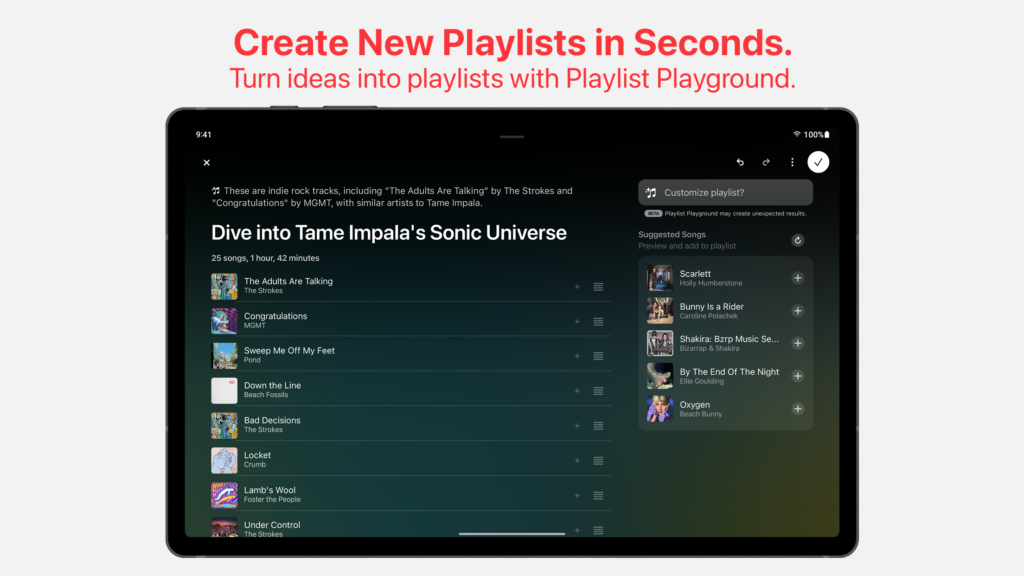1024x576 pixels.
Task: Confirm playlist with the checkmark button
Action: pyautogui.click(x=818, y=162)
